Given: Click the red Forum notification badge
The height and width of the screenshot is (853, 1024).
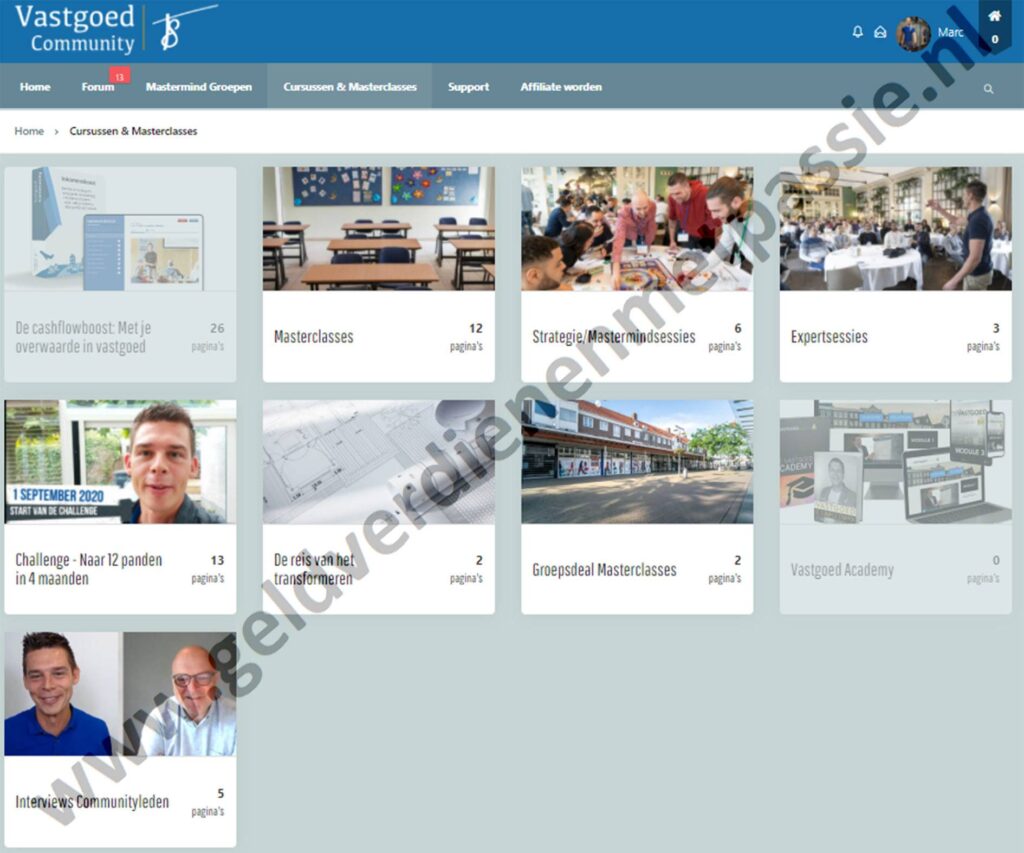Looking at the screenshot, I should [x=119, y=76].
